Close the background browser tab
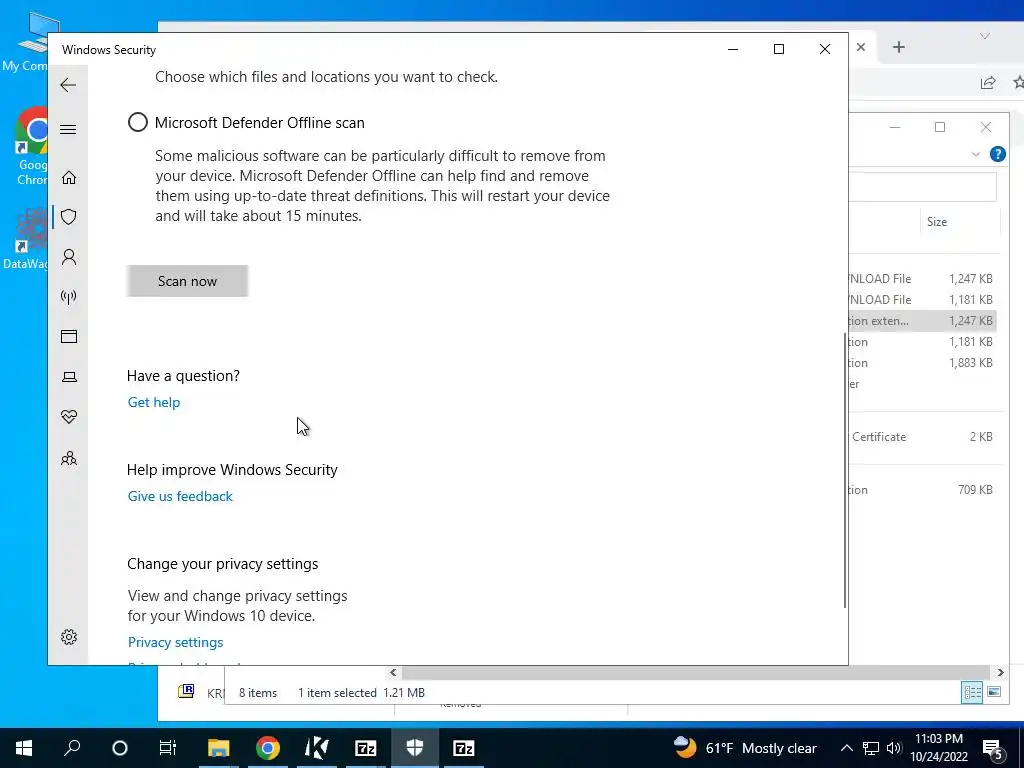The image size is (1024, 768). tap(861, 47)
